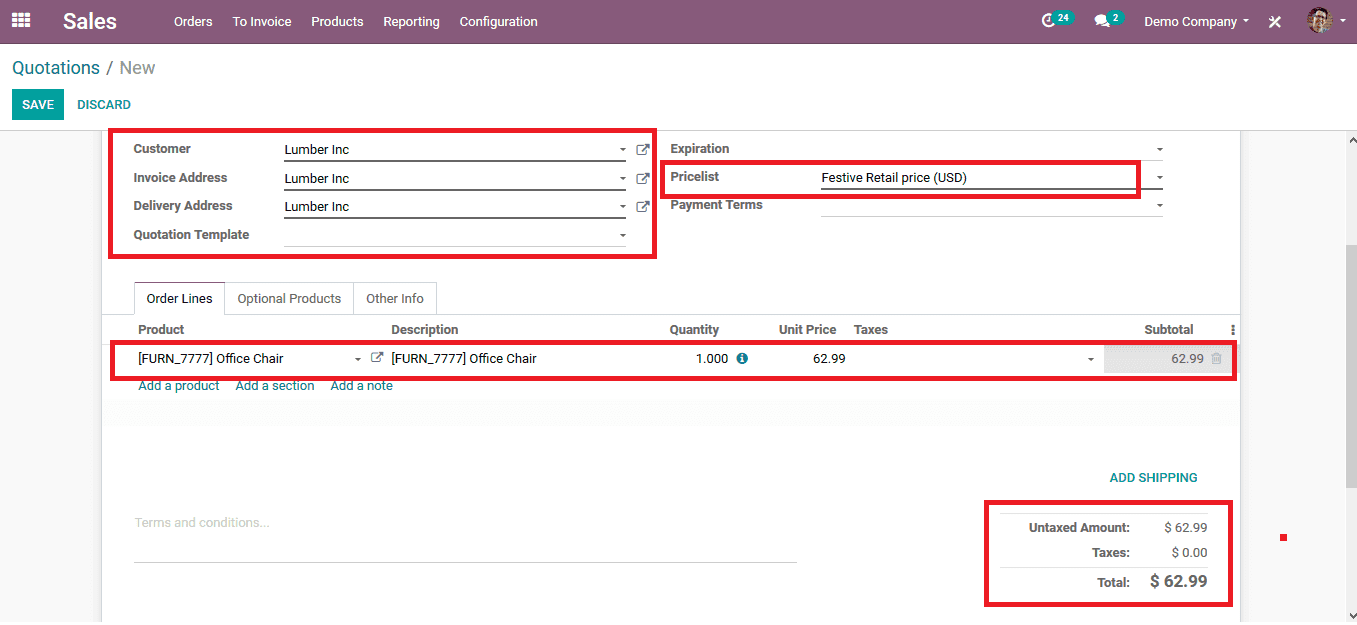
Task: Open the To Invoice menu
Action: [x=262, y=21]
